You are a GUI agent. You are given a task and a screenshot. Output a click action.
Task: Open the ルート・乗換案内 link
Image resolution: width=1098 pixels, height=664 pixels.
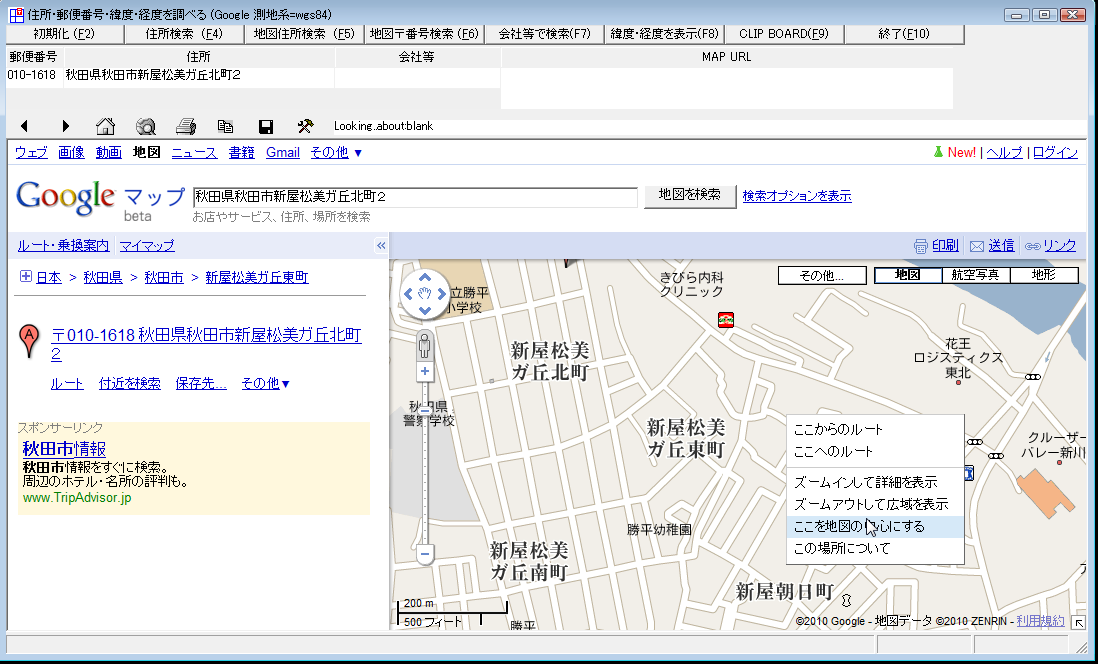point(64,246)
